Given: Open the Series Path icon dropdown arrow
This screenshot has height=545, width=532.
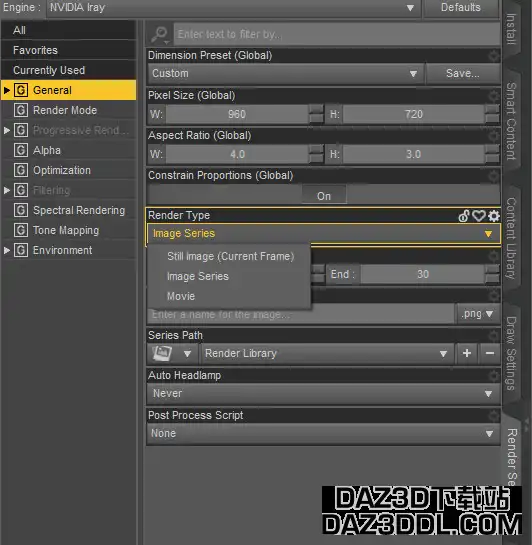Looking at the screenshot, I should [187, 354].
